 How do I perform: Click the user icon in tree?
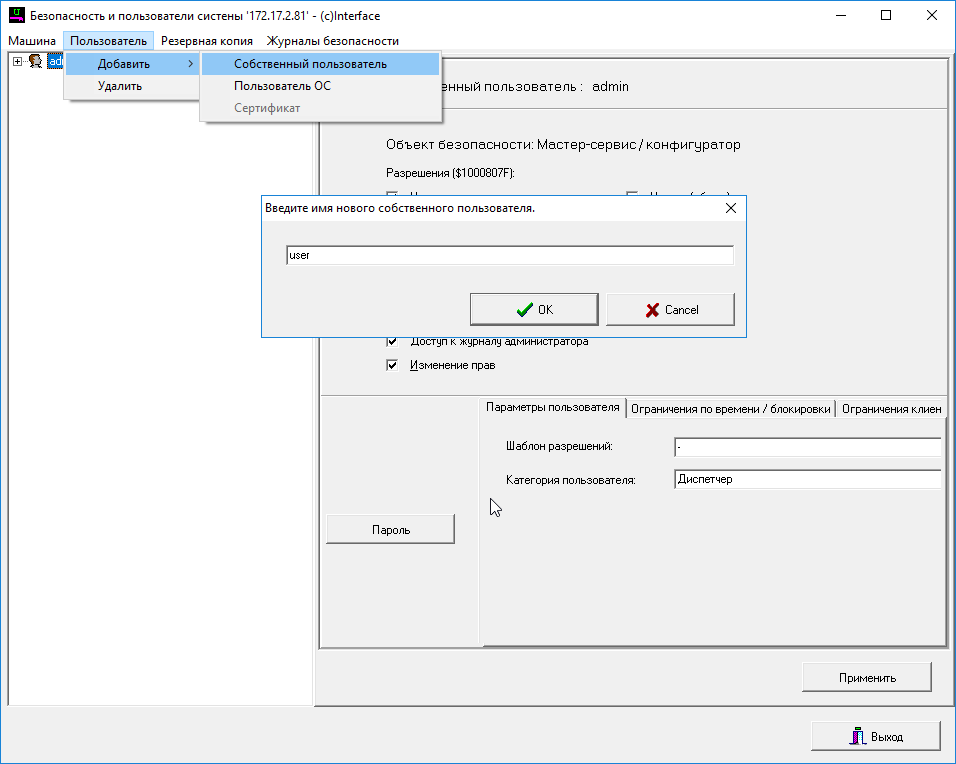pyautogui.click(x=36, y=62)
